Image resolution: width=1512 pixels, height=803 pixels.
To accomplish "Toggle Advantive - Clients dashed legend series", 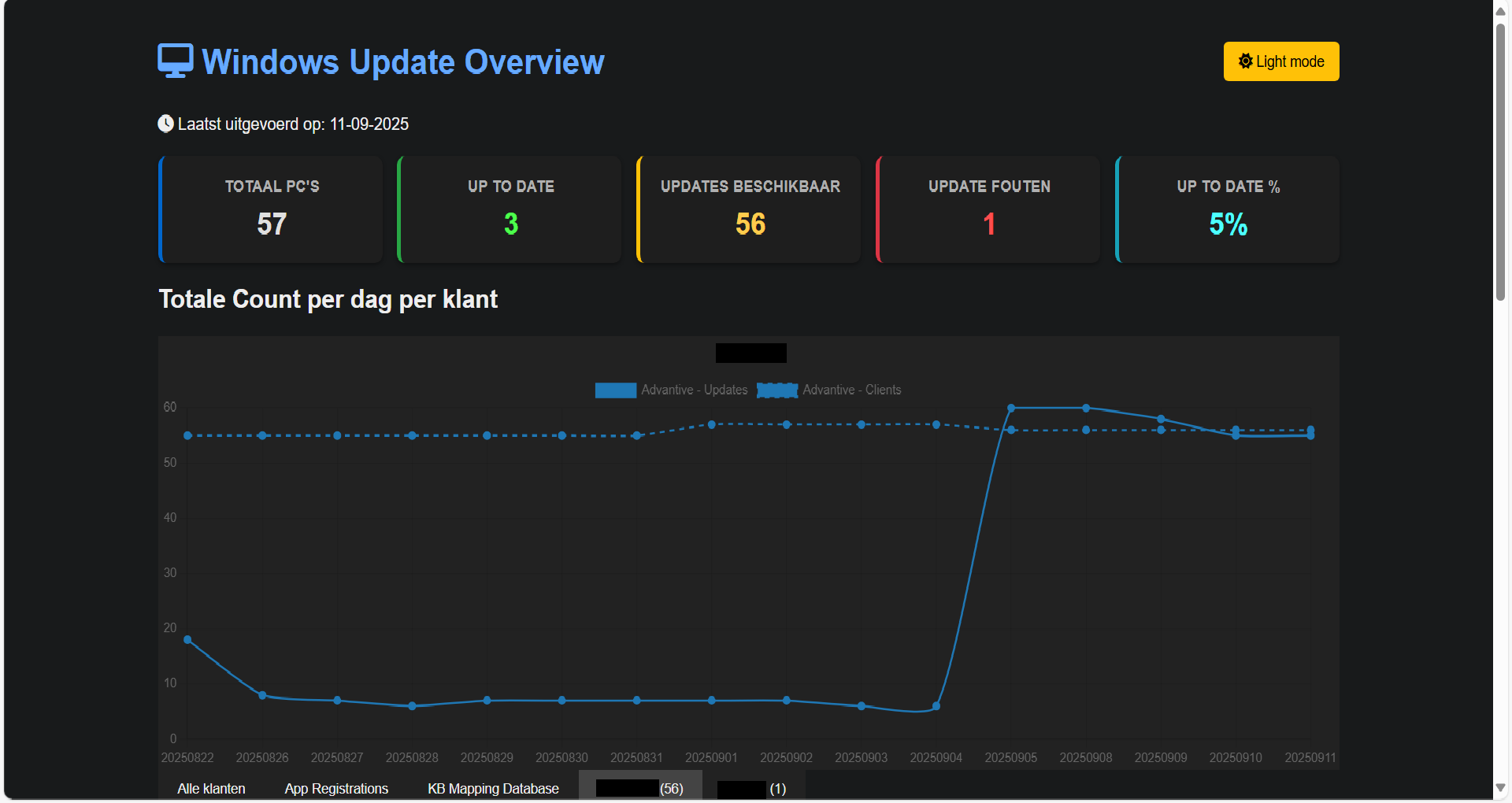I will [828, 390].
